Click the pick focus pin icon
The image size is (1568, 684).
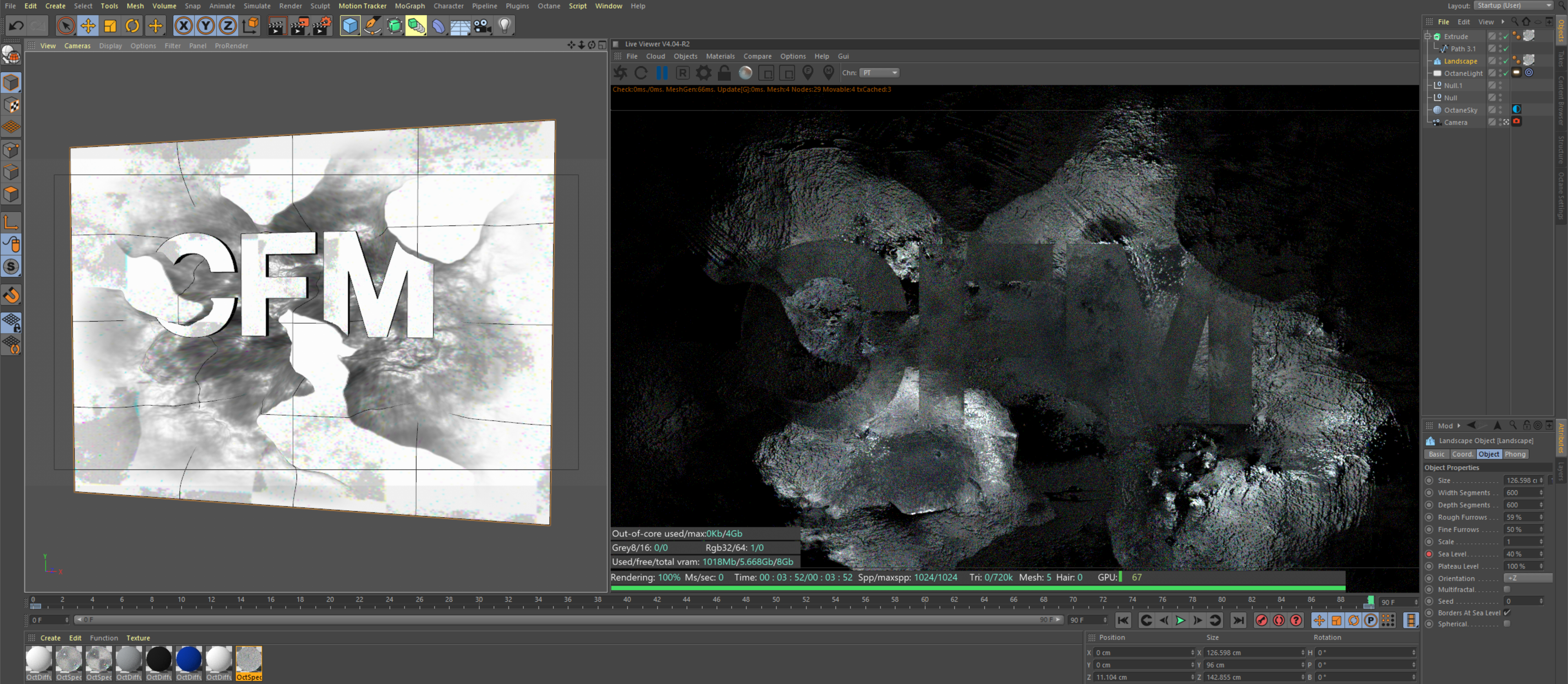808,73
